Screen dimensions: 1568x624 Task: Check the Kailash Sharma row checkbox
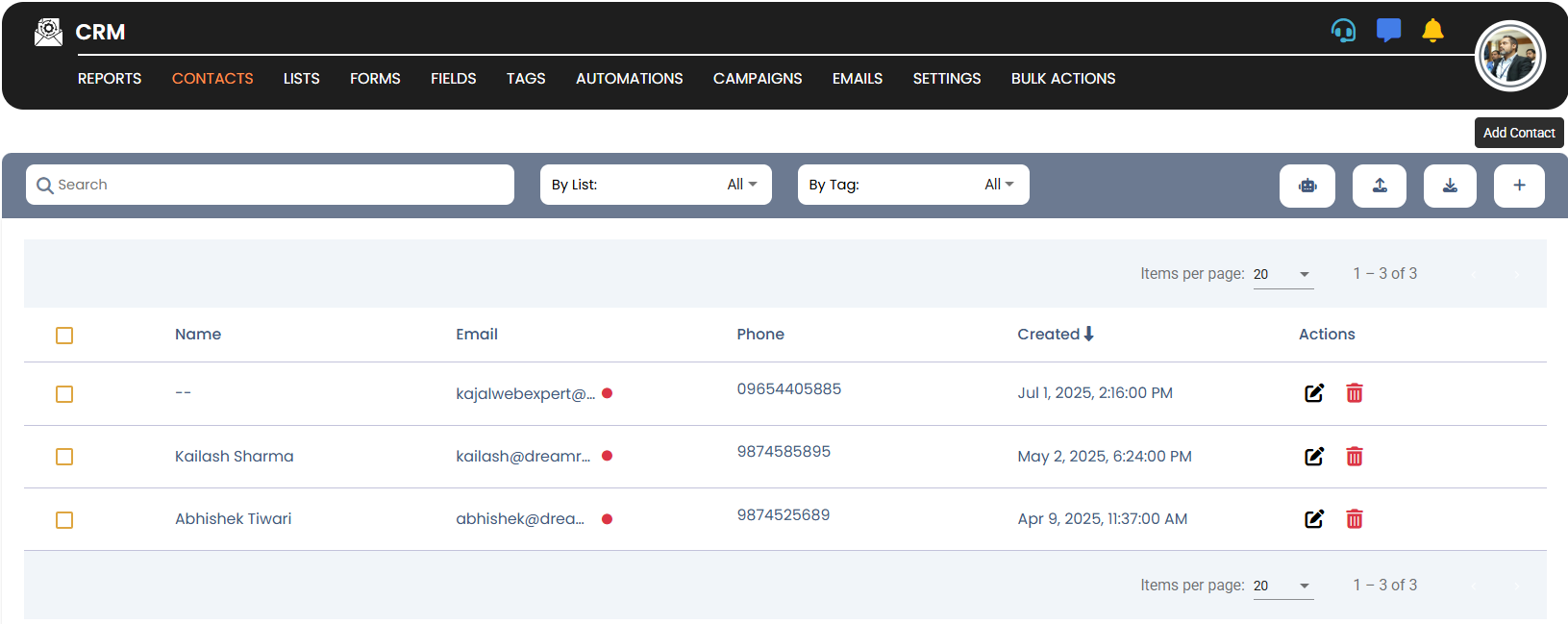coord(64,457)
